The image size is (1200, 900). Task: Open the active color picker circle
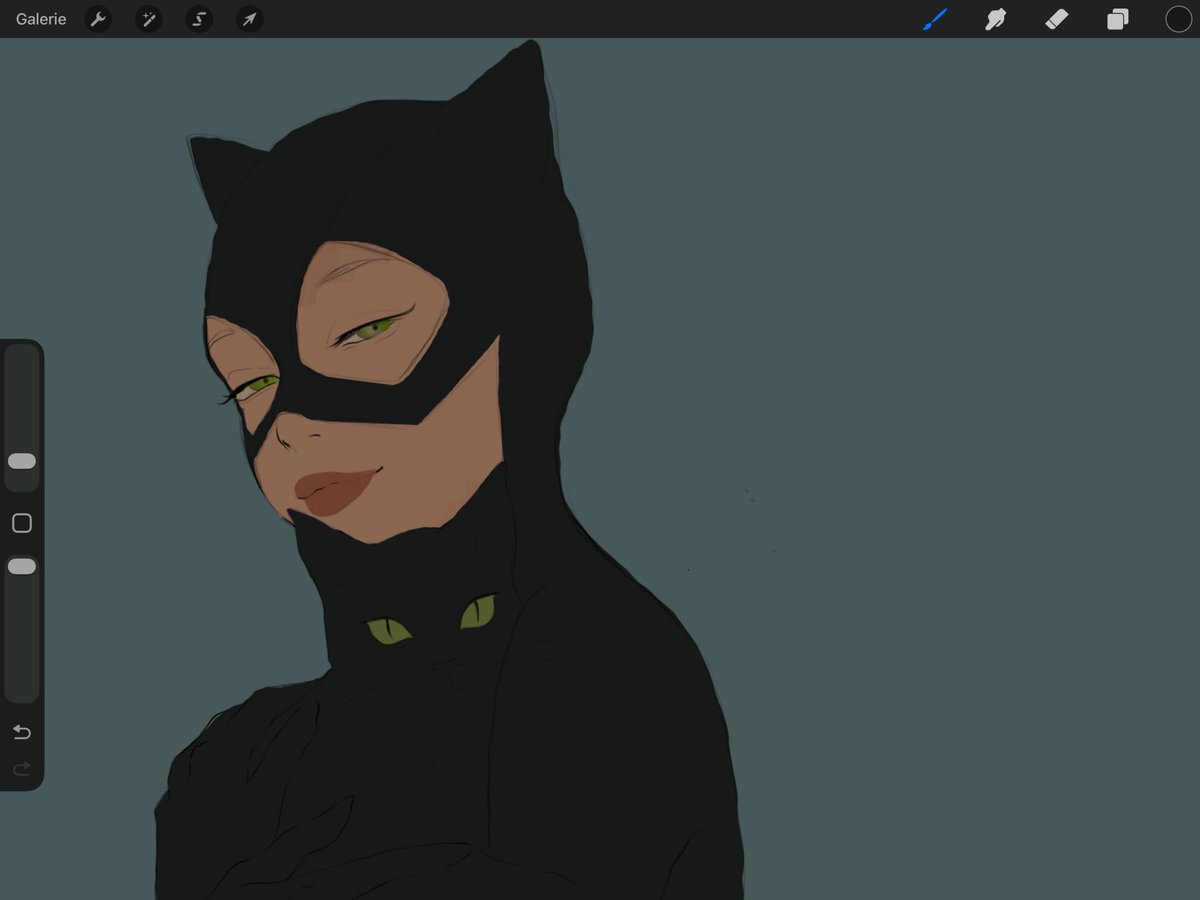coord(1178,19)
